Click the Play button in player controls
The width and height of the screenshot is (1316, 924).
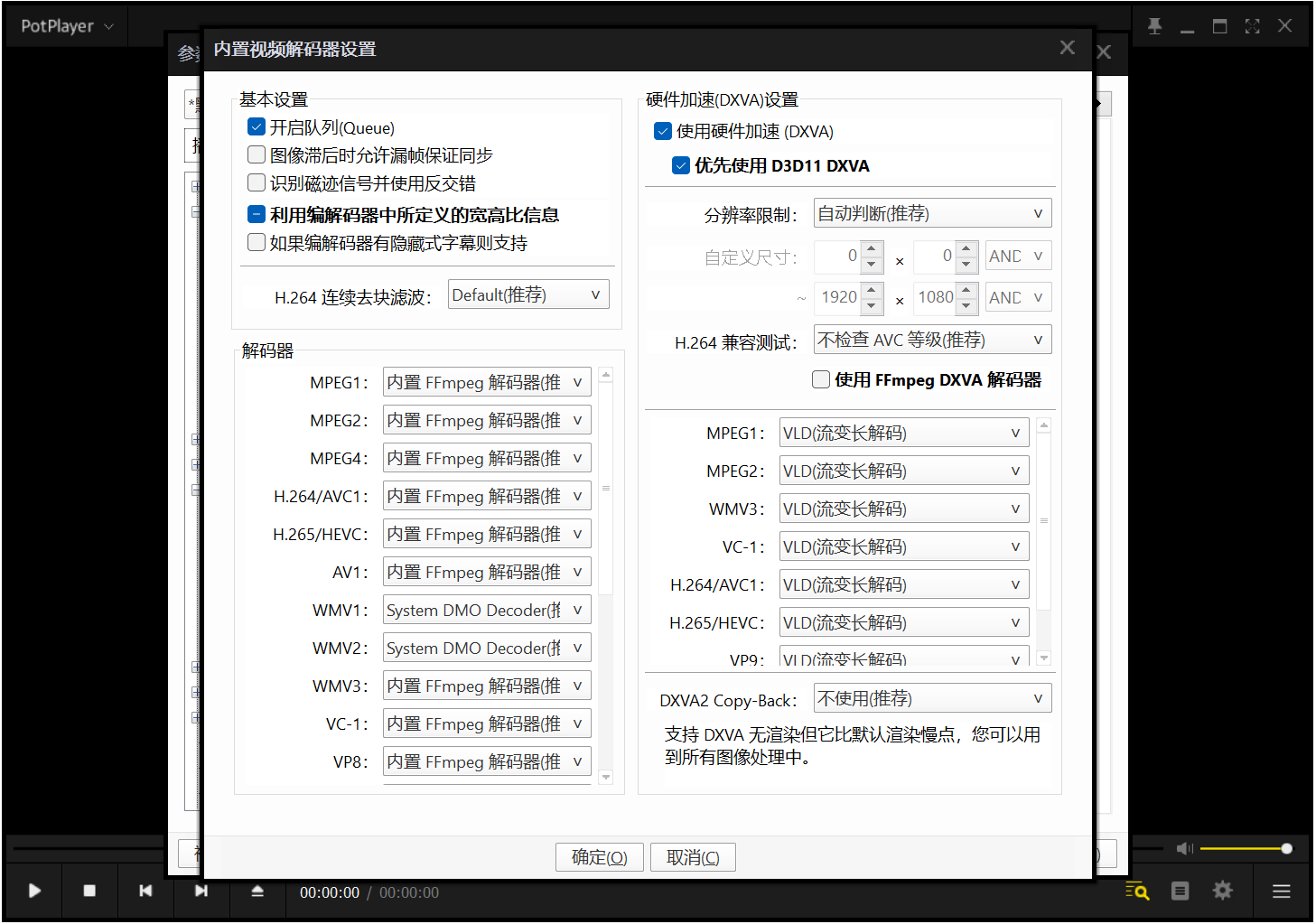(34, 891)
